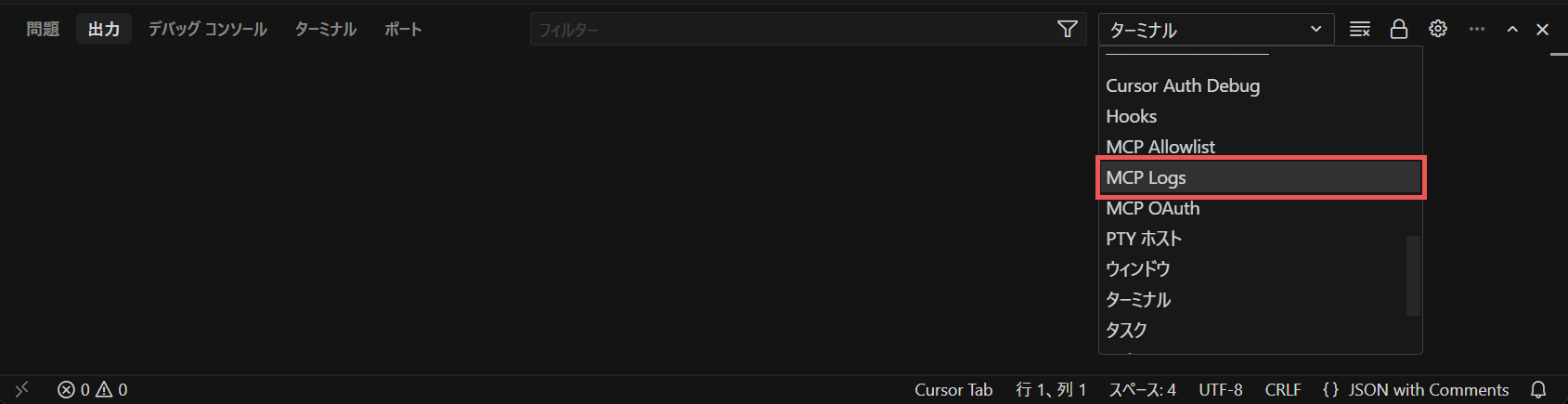
Task: Click the Cursor Tab status item
Action: (x=953, y=390)
